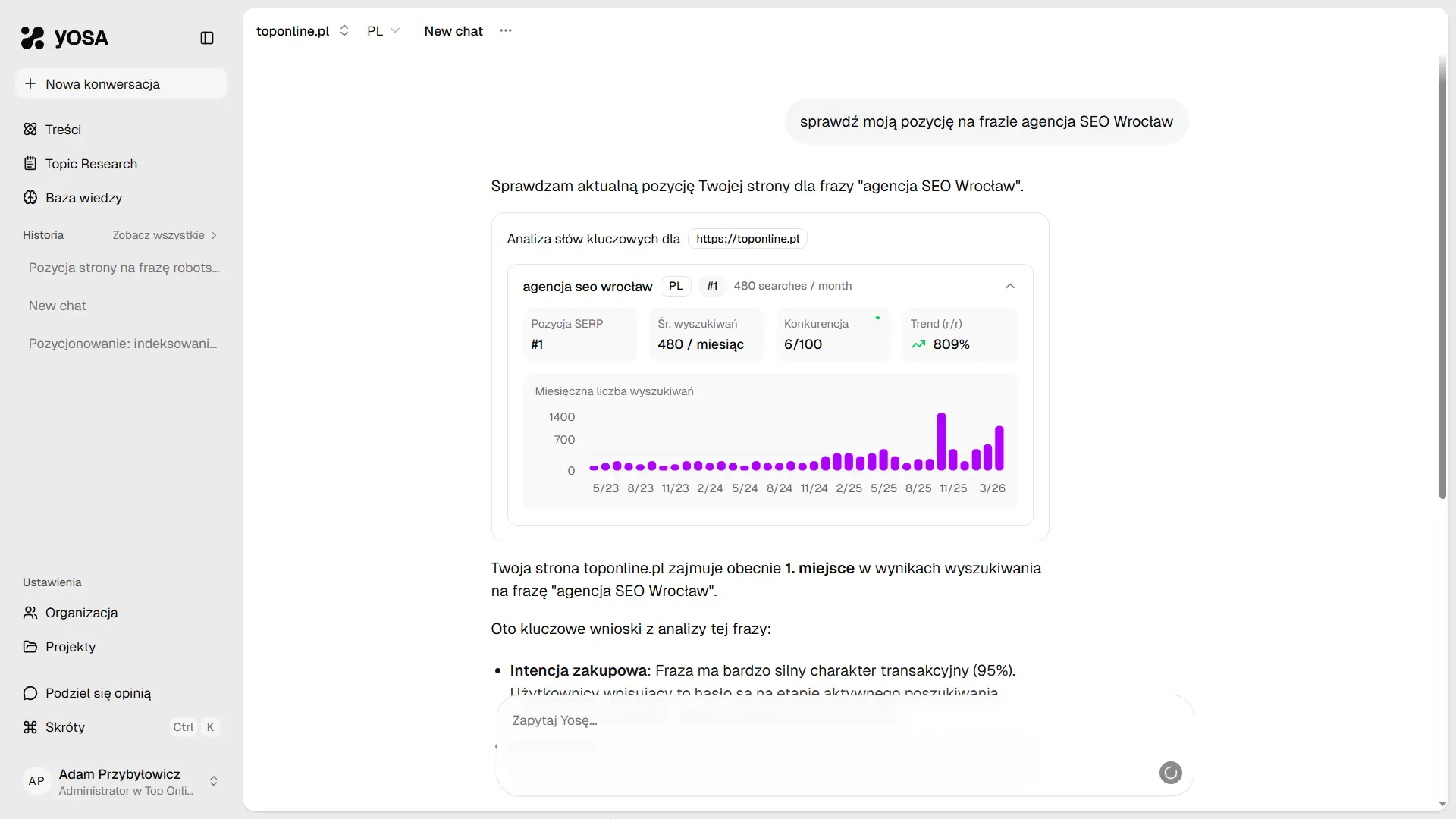This screenshot has width=1456, height=819.
Task: Open Baza wiedzy section
Action: pos(83,198)
